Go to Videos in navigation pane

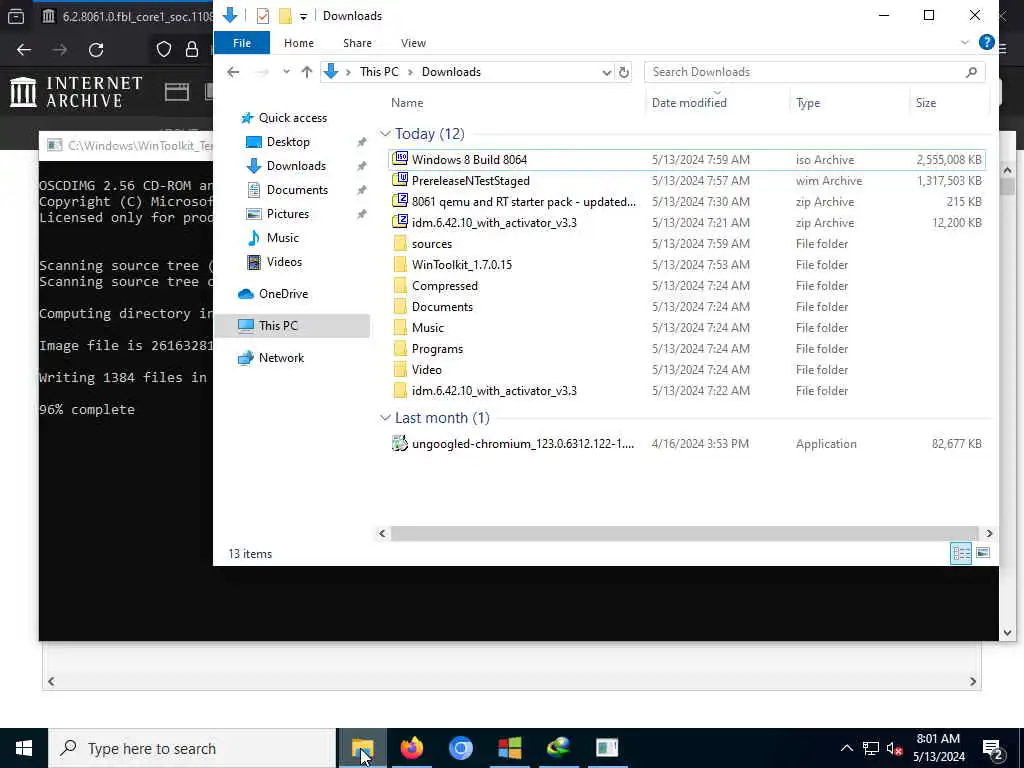pos(283,262)
